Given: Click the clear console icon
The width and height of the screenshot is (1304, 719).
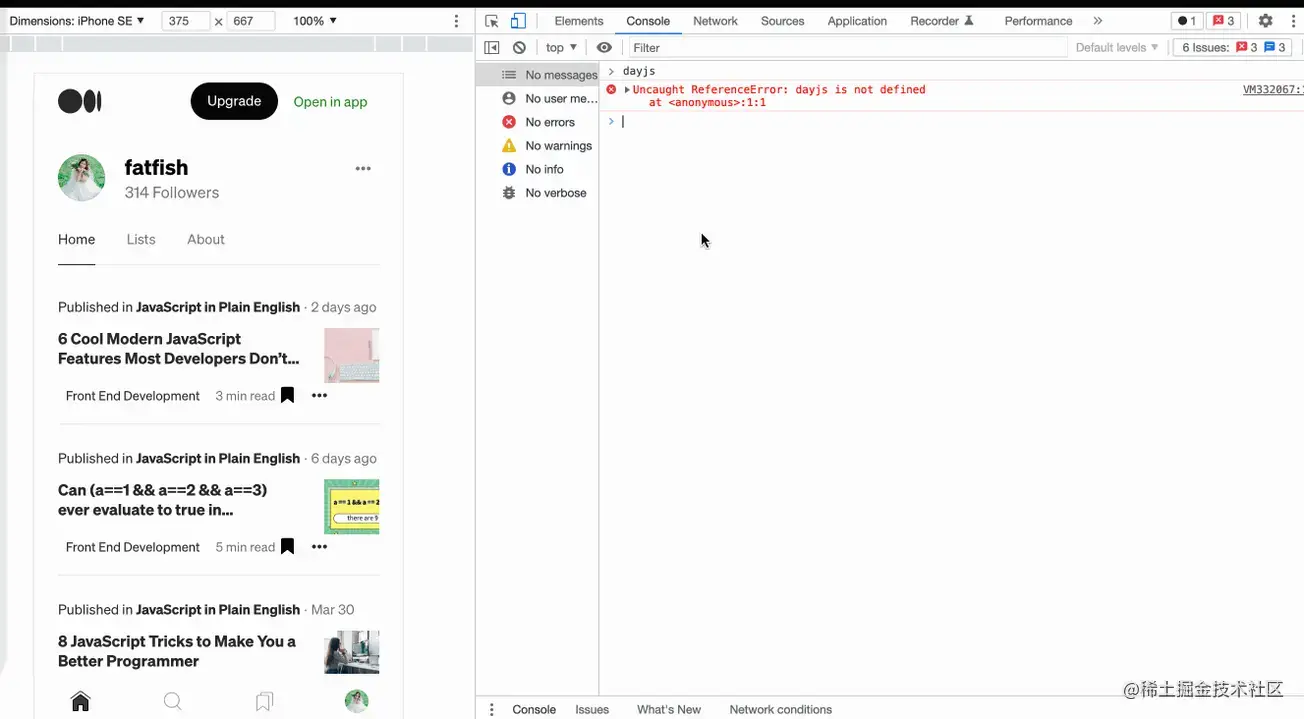Looking at the screenshot, I should [x=519, y=47].
